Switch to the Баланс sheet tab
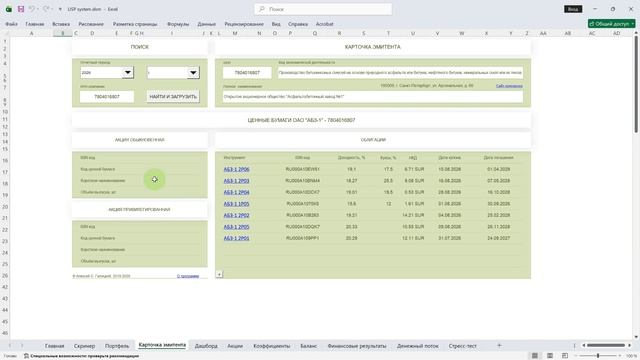Screen dimensions: 640x360 (309, 346)
